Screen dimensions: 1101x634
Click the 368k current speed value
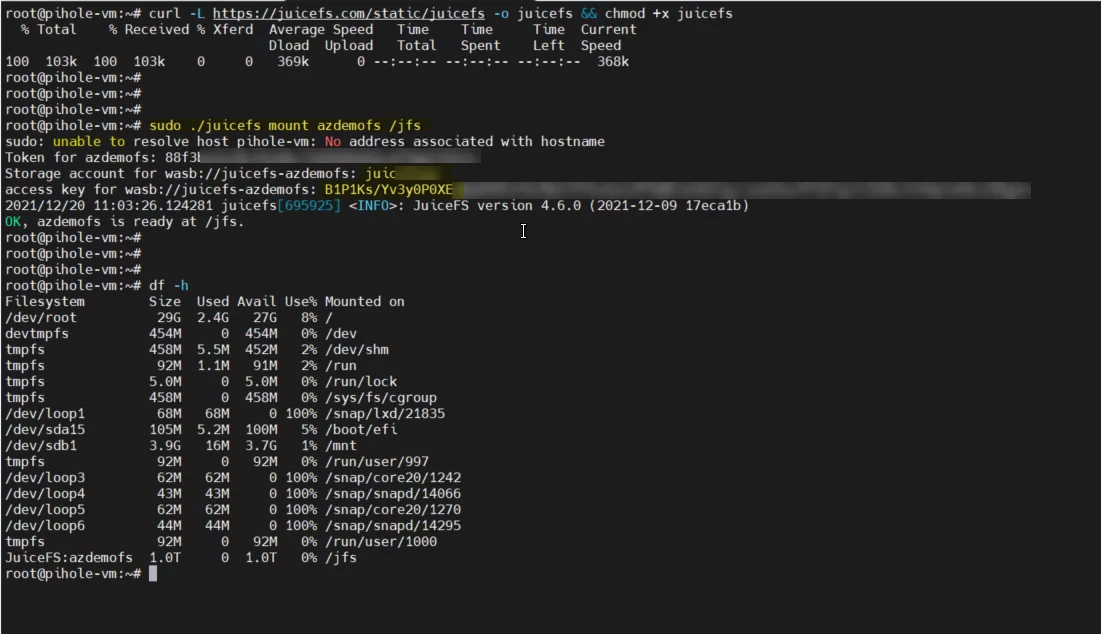point(613,62)
